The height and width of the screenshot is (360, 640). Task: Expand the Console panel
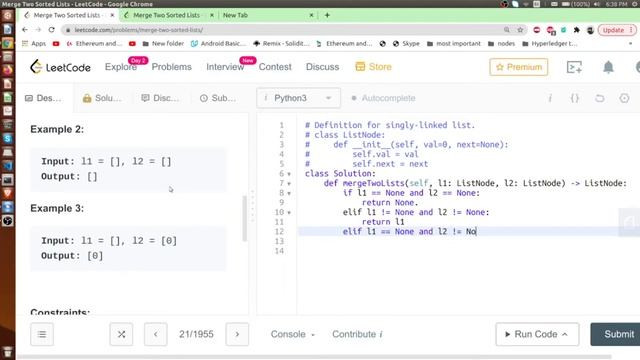tap(293, 334)
